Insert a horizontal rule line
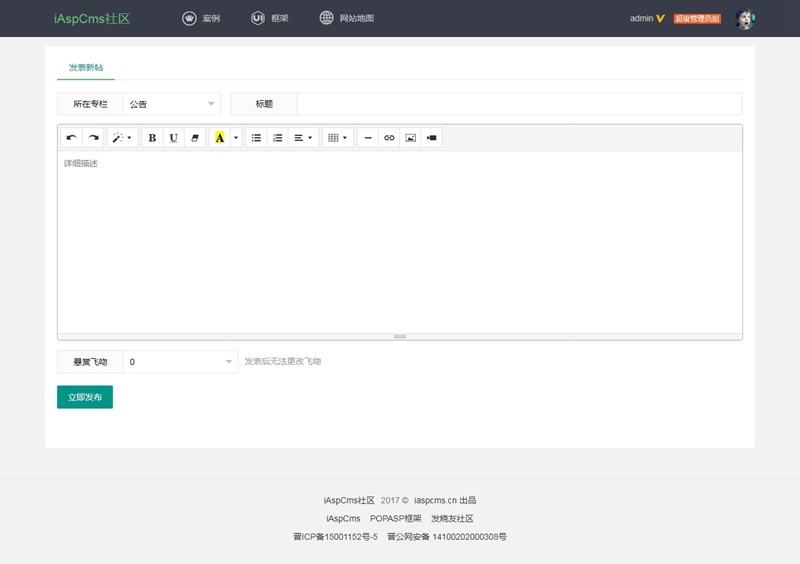Viewport: 800px width, 564px height. pyautogui.click(x=368, y=138)
